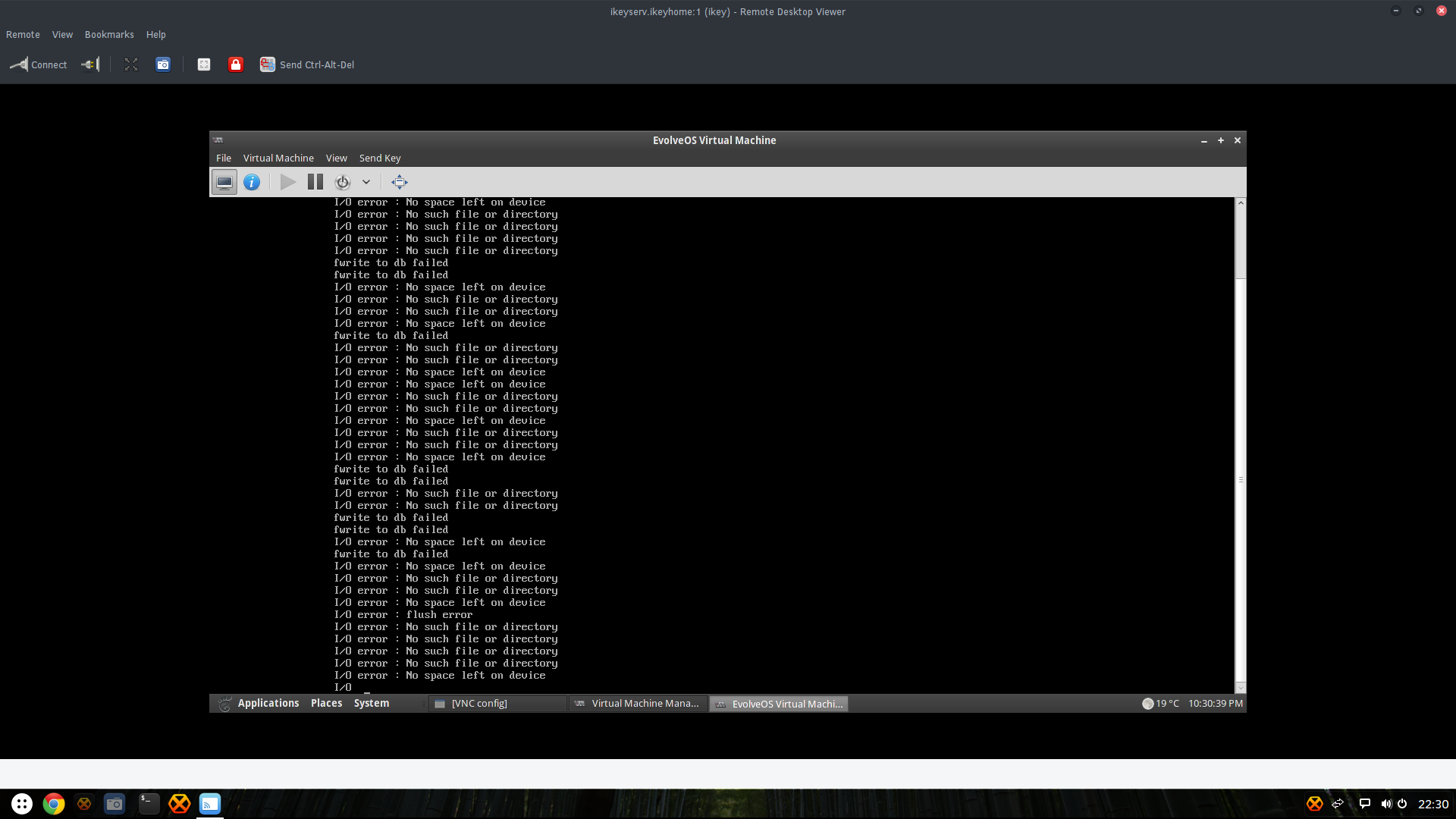Click the power tray icon
The image size is (1456, 819).
[1402, 804]
